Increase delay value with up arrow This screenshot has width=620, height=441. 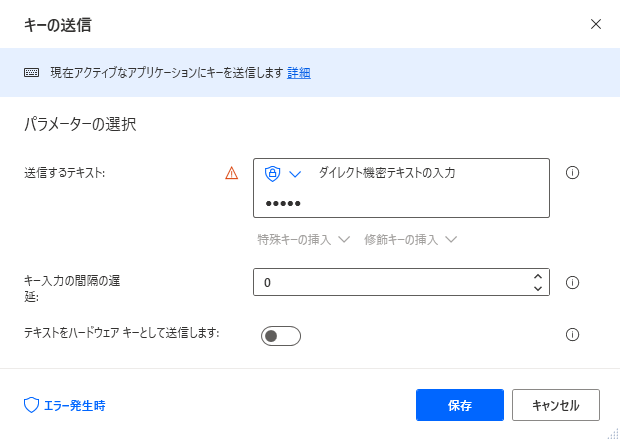[x=537, y=276]
